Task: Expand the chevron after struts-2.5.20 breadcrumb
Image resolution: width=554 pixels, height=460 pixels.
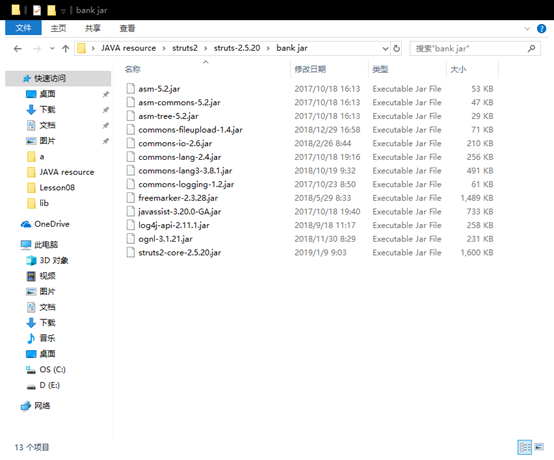Action: point(268,48)
